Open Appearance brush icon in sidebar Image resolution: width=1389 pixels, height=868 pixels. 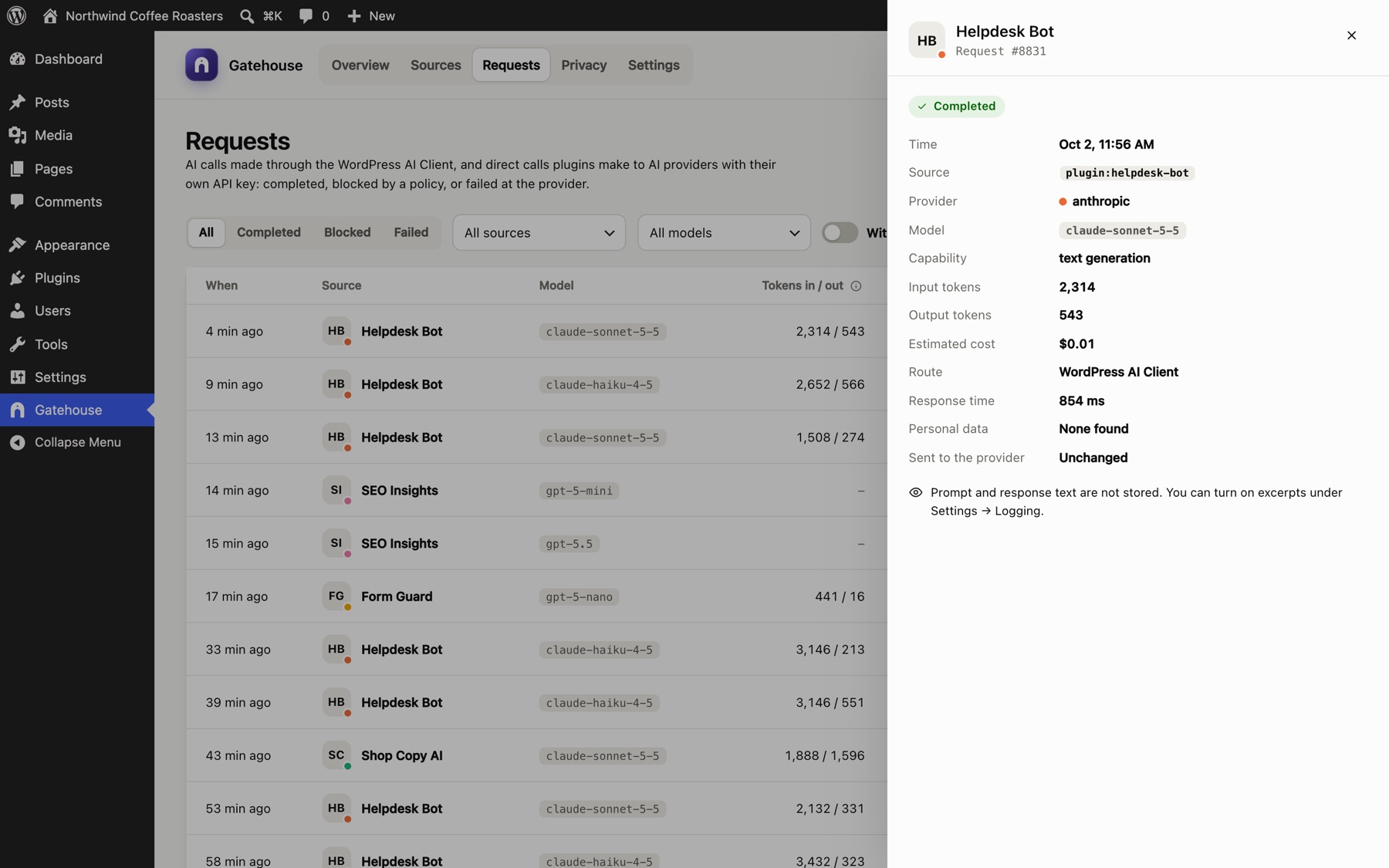(x=18, y=245)
